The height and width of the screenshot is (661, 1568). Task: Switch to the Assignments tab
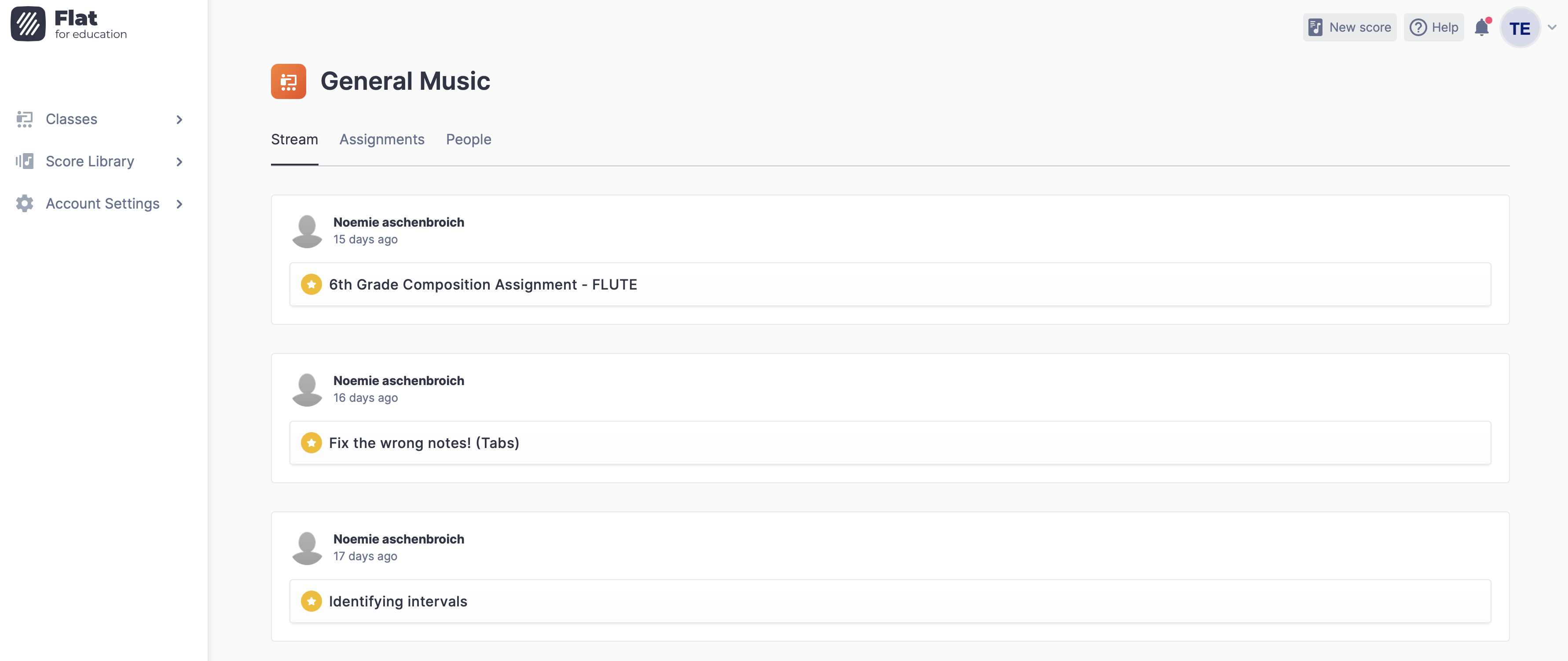click(x=381, y=140)
